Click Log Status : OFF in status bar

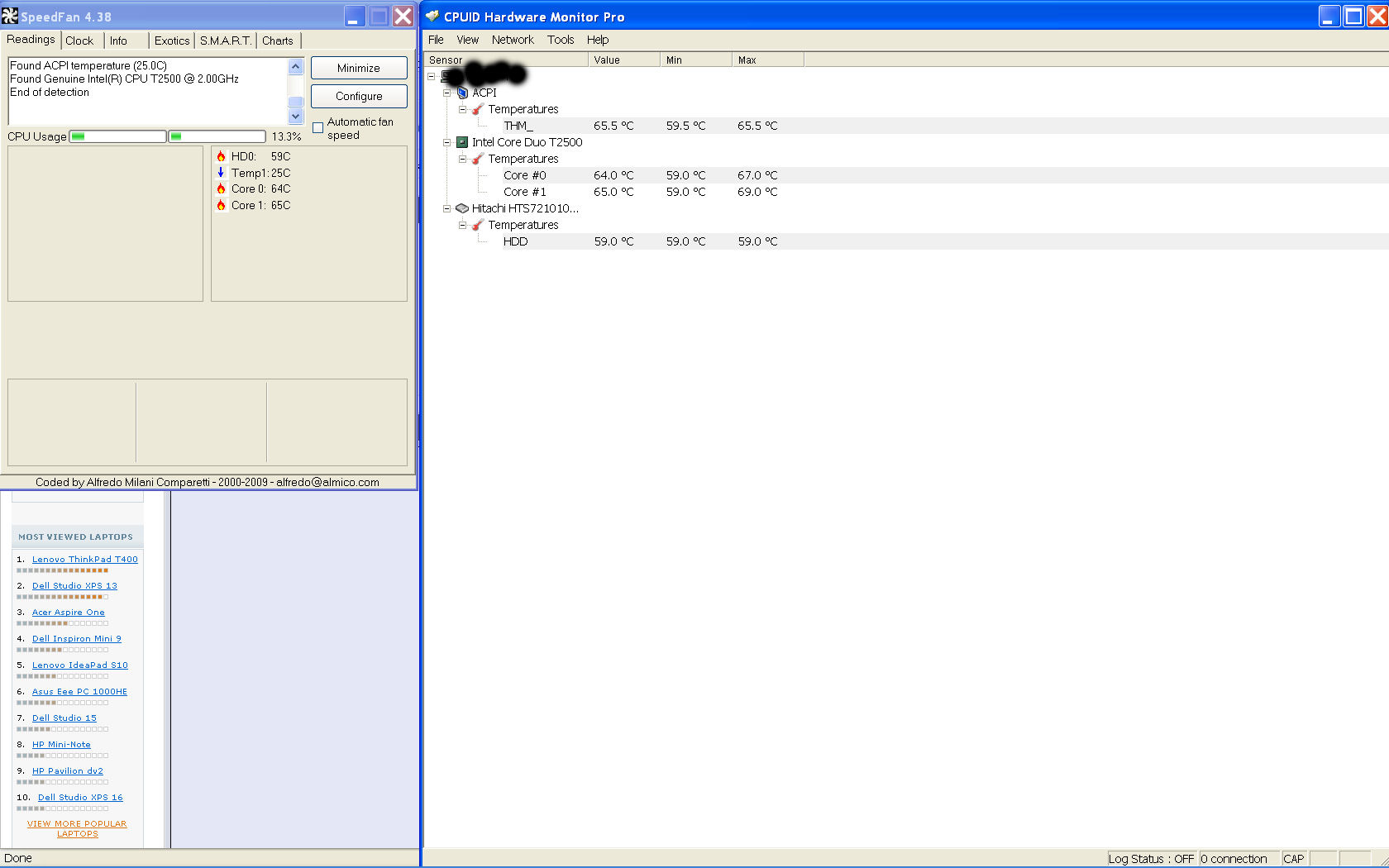click(1151, 859)
